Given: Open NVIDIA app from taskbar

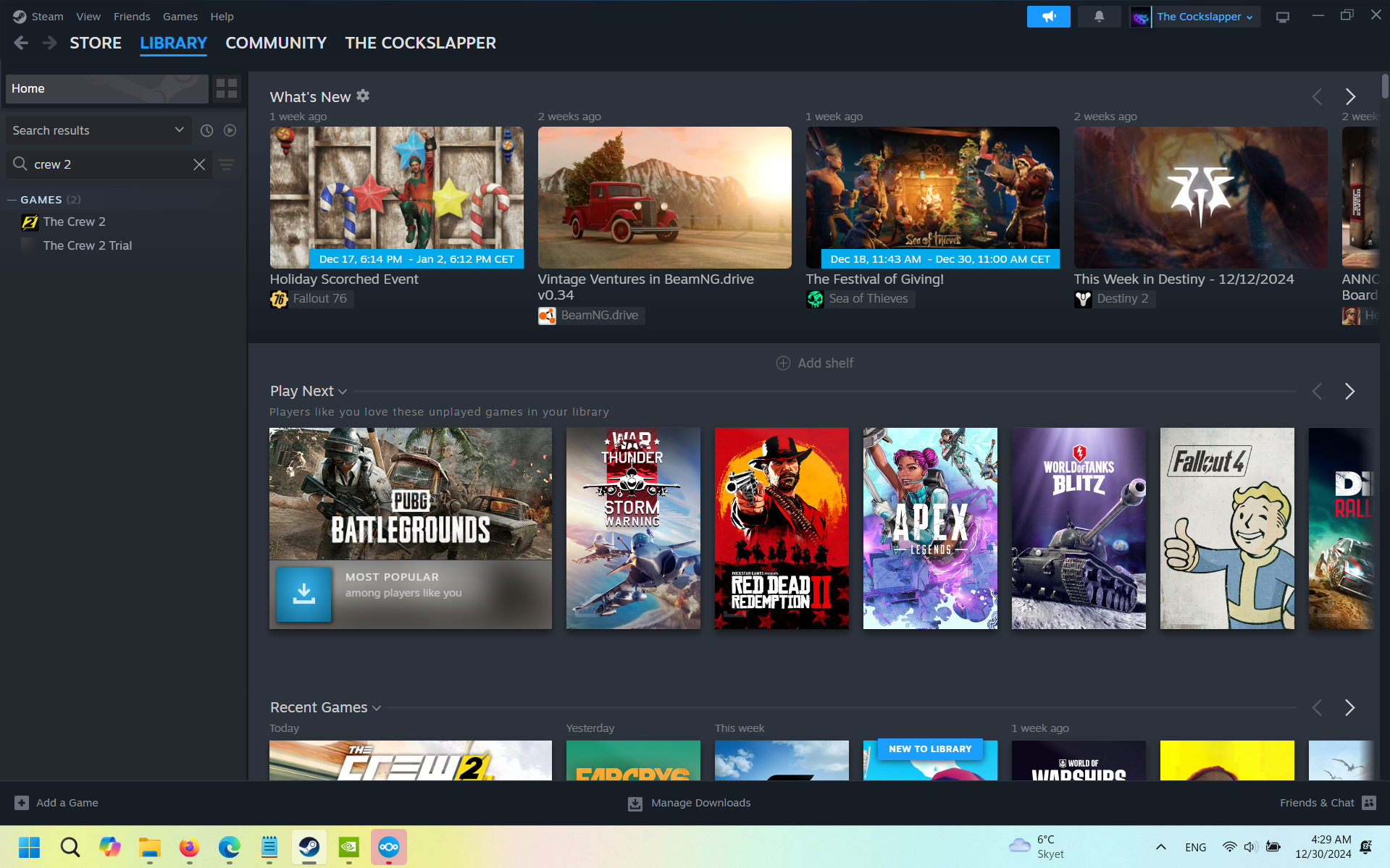Looking at the screenshot, I should click(x=349, y=847).
